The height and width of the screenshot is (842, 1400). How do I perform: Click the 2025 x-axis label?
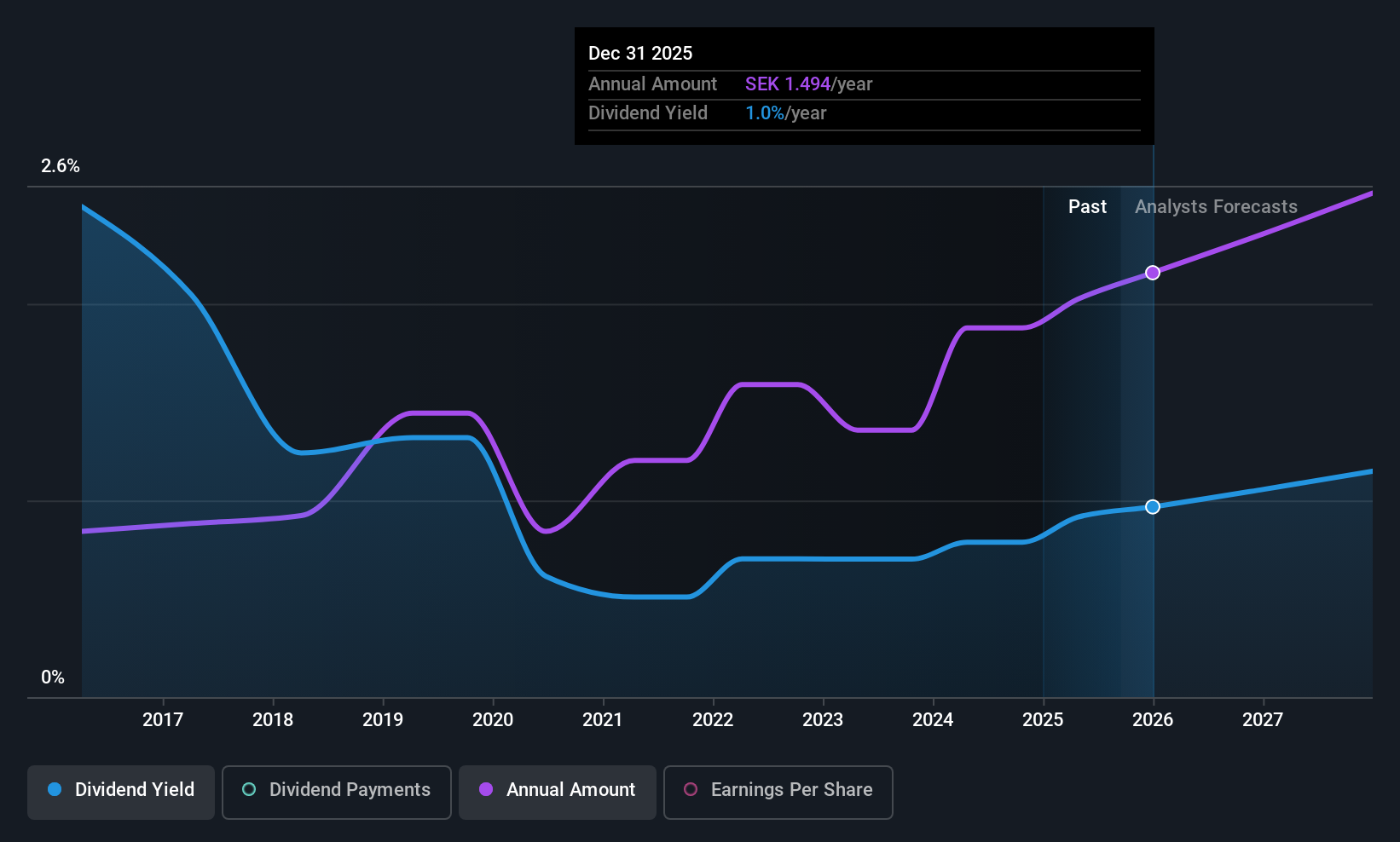[x=1043, y=720]
